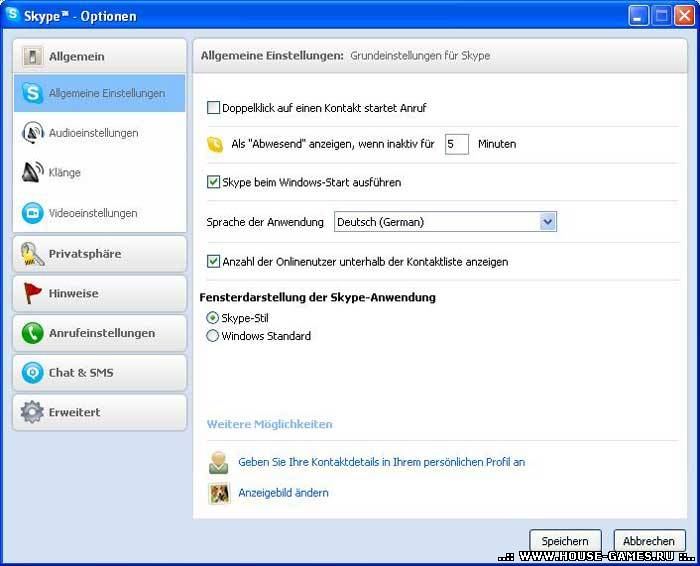
Task: Minimize the Skype Optionen window
Action: click(638, 16)
